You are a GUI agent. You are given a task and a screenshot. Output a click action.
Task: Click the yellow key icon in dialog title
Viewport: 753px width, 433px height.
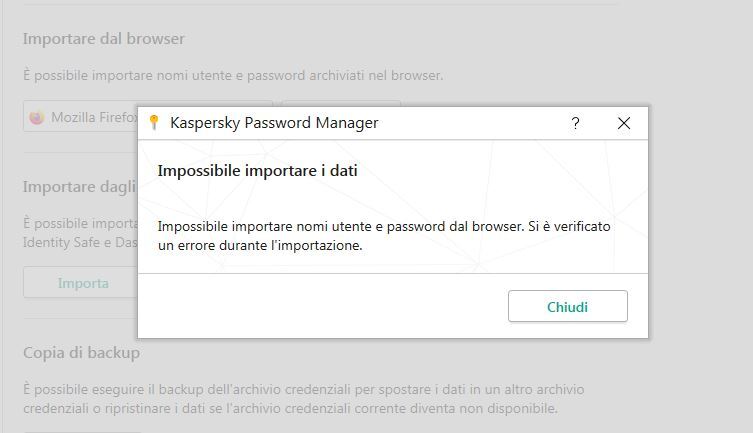(153, 123)
